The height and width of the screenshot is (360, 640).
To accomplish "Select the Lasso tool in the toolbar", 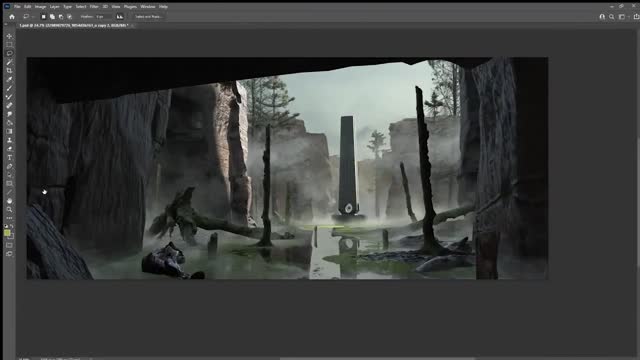I will (9, 53).
